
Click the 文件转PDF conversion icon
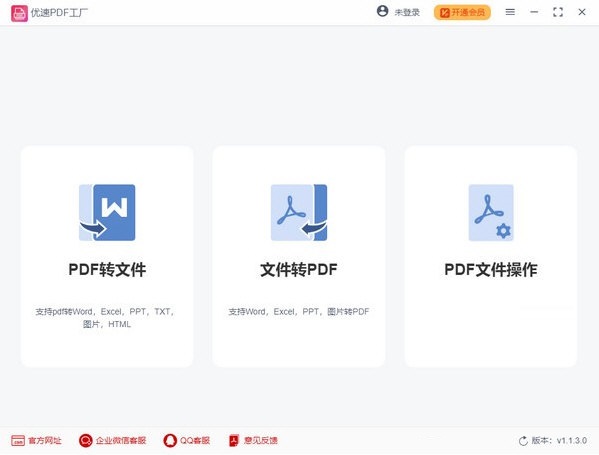point(299,212)
